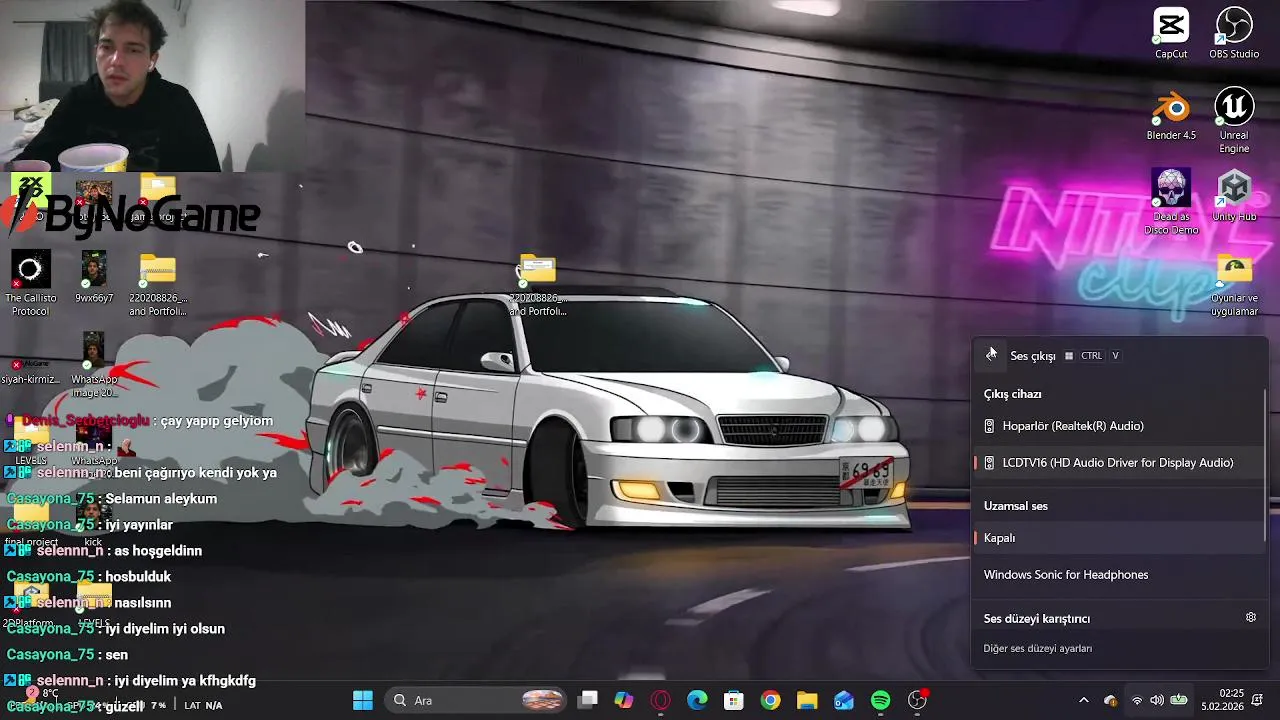Select LCDTV16 HD Audio Driver output device

pyautogui.click(x=1118, y=463)
